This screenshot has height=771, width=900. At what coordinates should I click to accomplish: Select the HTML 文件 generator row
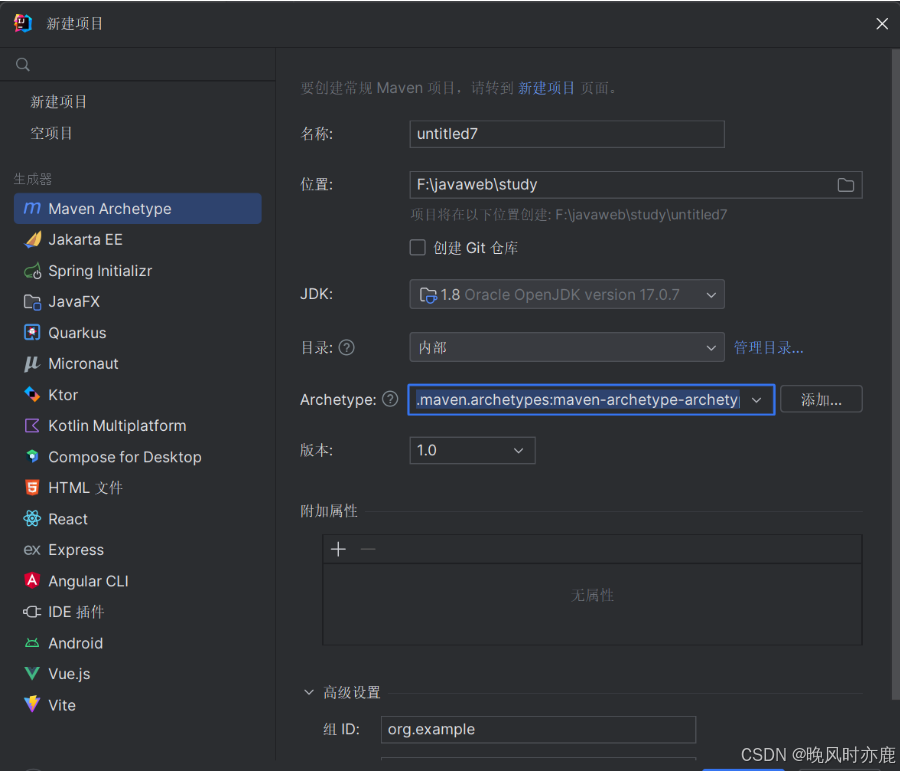pos(138,487)
